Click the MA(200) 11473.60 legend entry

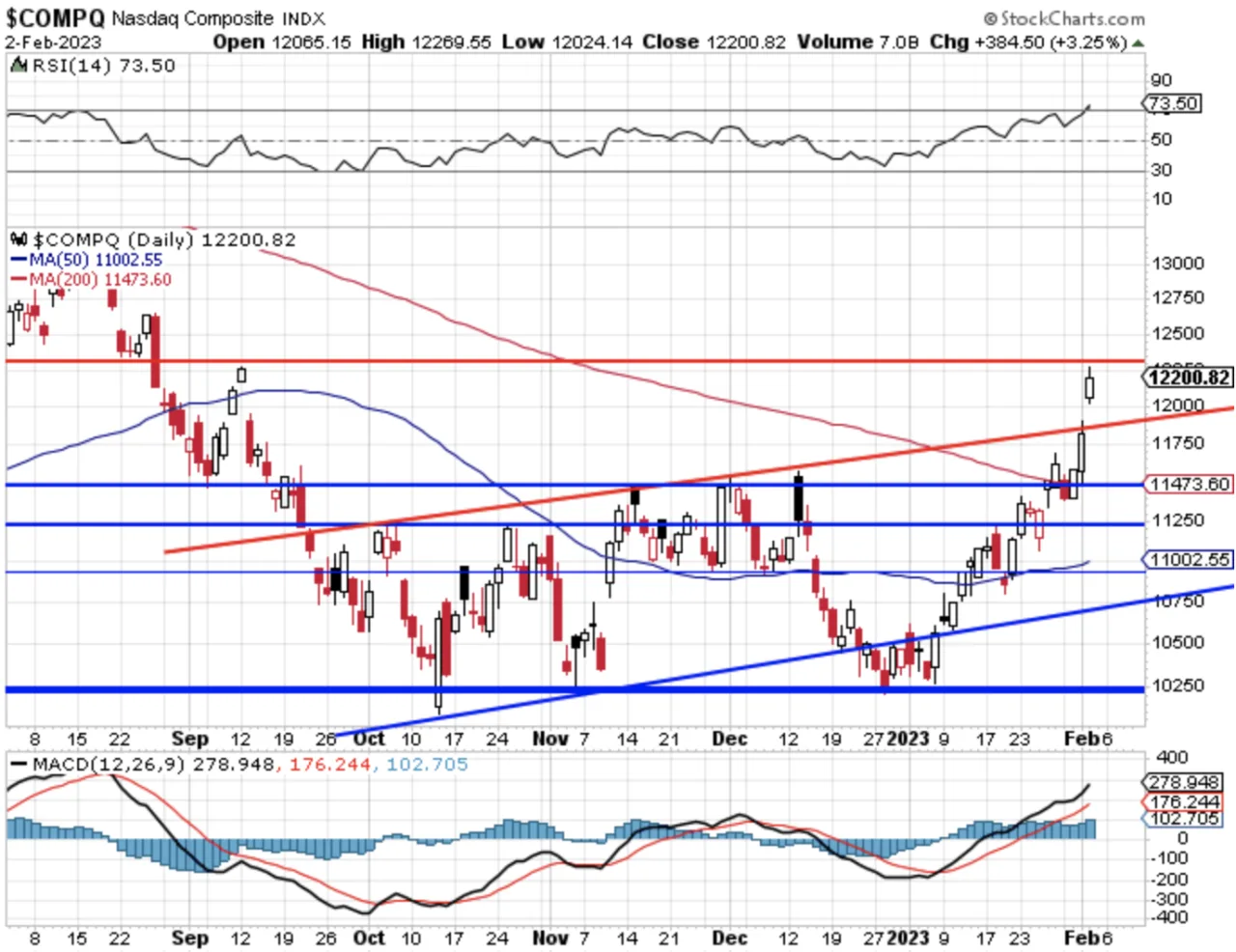[91, 279]
